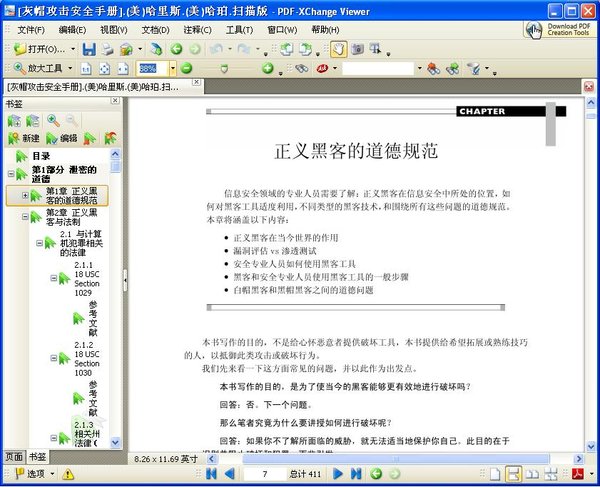Click the zoom-in magnifier in bookmarks panel
Image resolution: width=600 pixels, height=487 pixels.
pos(53,120)
